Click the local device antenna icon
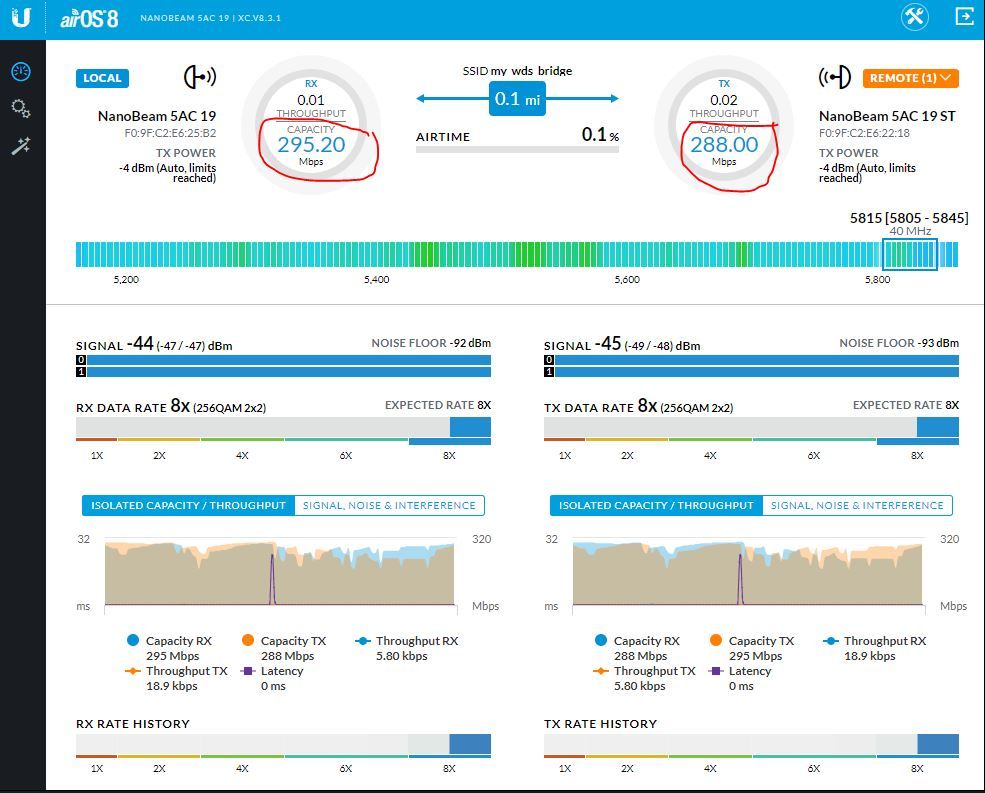This screenshot has height=793, width=985. point(200,77)
